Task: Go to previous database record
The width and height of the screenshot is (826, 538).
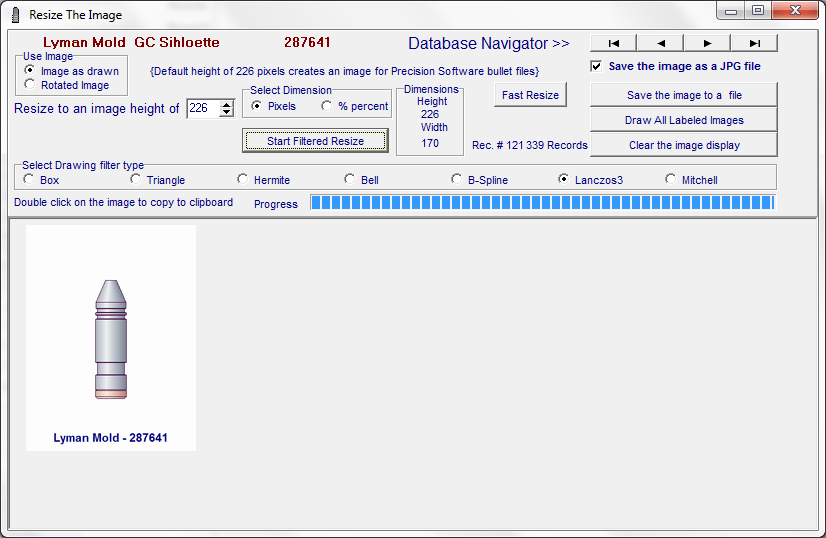Action: click(x=661, y=43)
